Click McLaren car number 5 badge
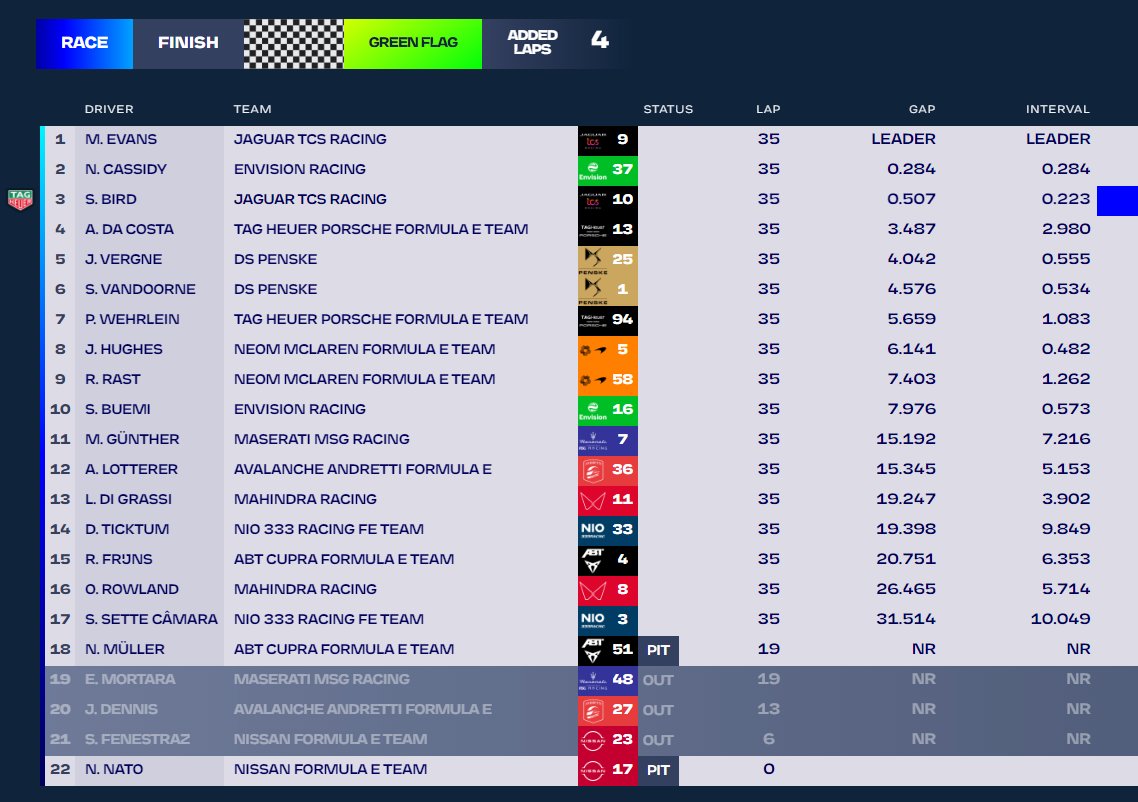 pos(607,350)
